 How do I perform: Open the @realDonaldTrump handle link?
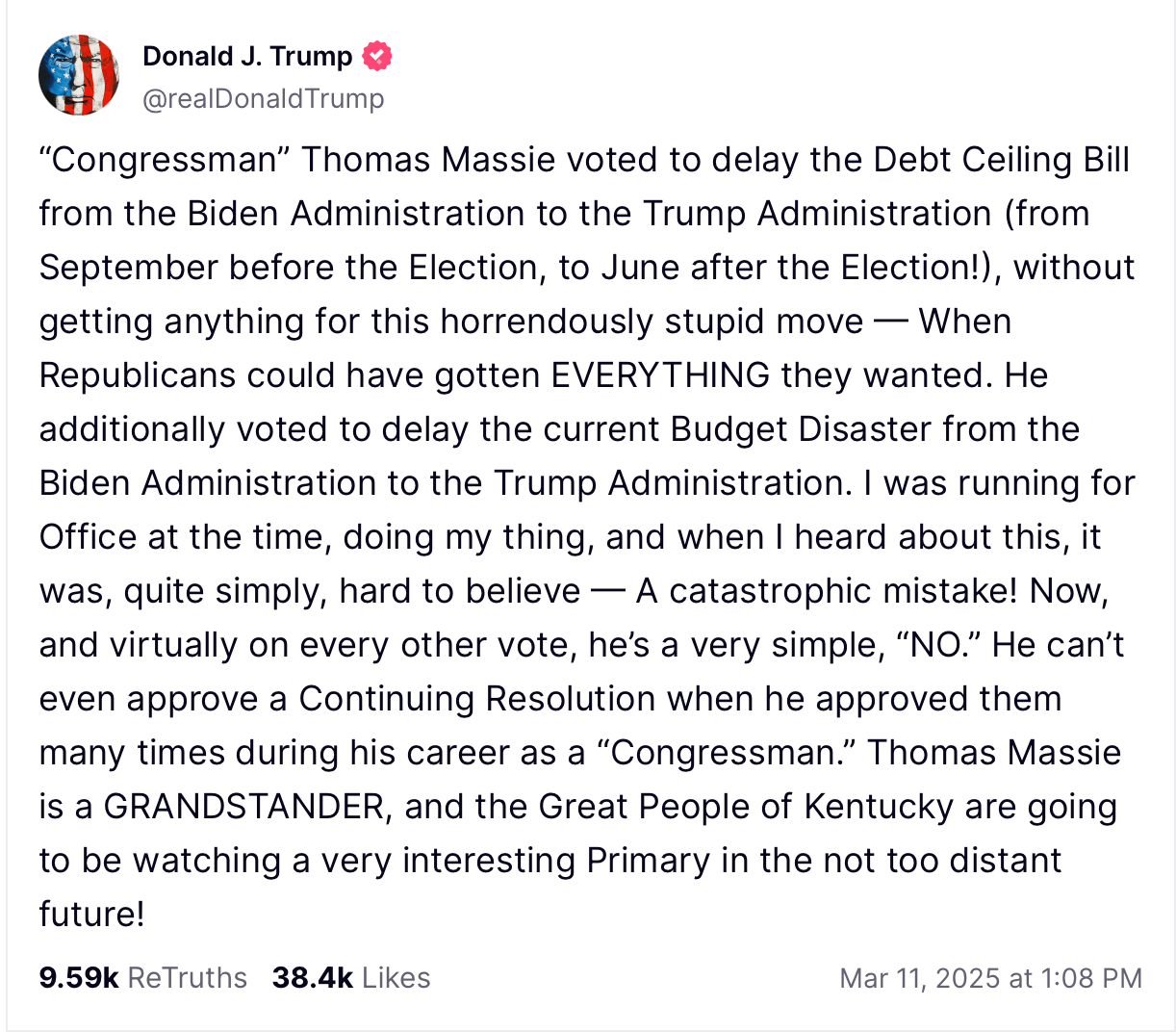tap(263, 98)
